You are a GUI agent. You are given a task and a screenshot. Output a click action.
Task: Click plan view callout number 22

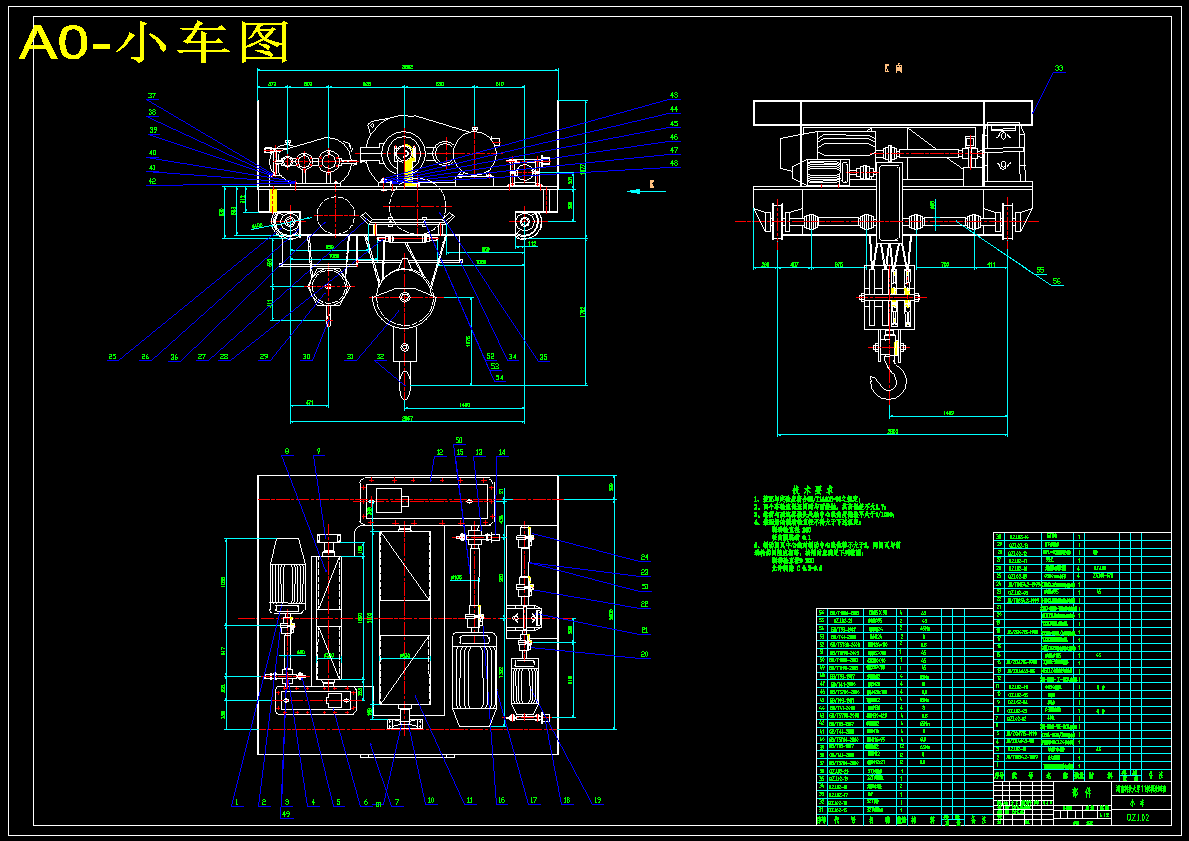[x=645, y=604]
